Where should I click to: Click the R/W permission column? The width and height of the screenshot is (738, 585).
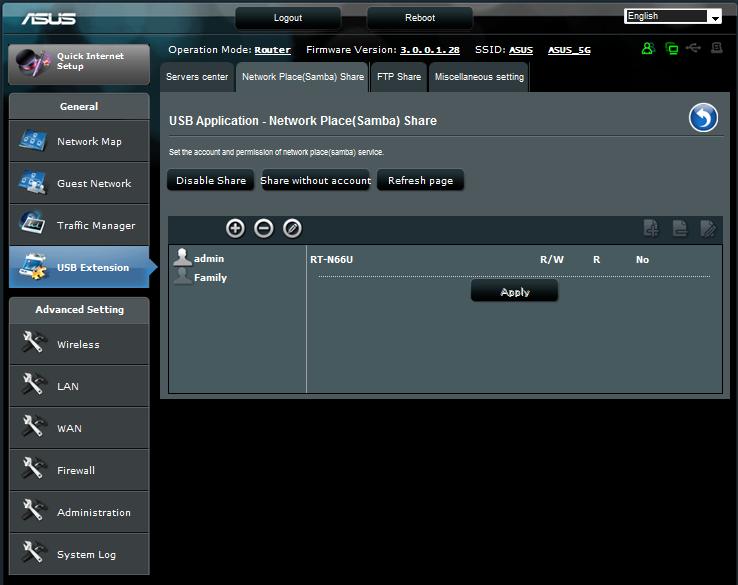click(x=552, y=259)
